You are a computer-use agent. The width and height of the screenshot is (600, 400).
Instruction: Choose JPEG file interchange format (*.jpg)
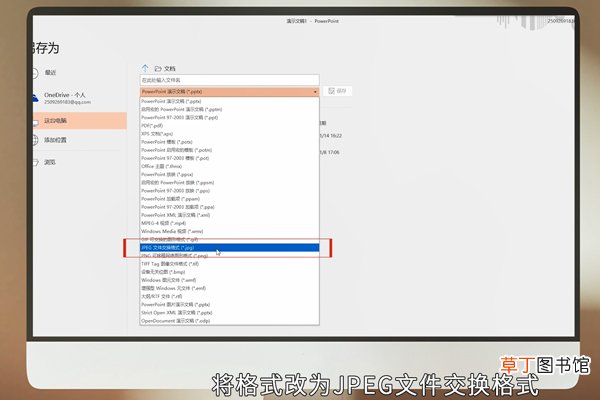pos(230,248)
